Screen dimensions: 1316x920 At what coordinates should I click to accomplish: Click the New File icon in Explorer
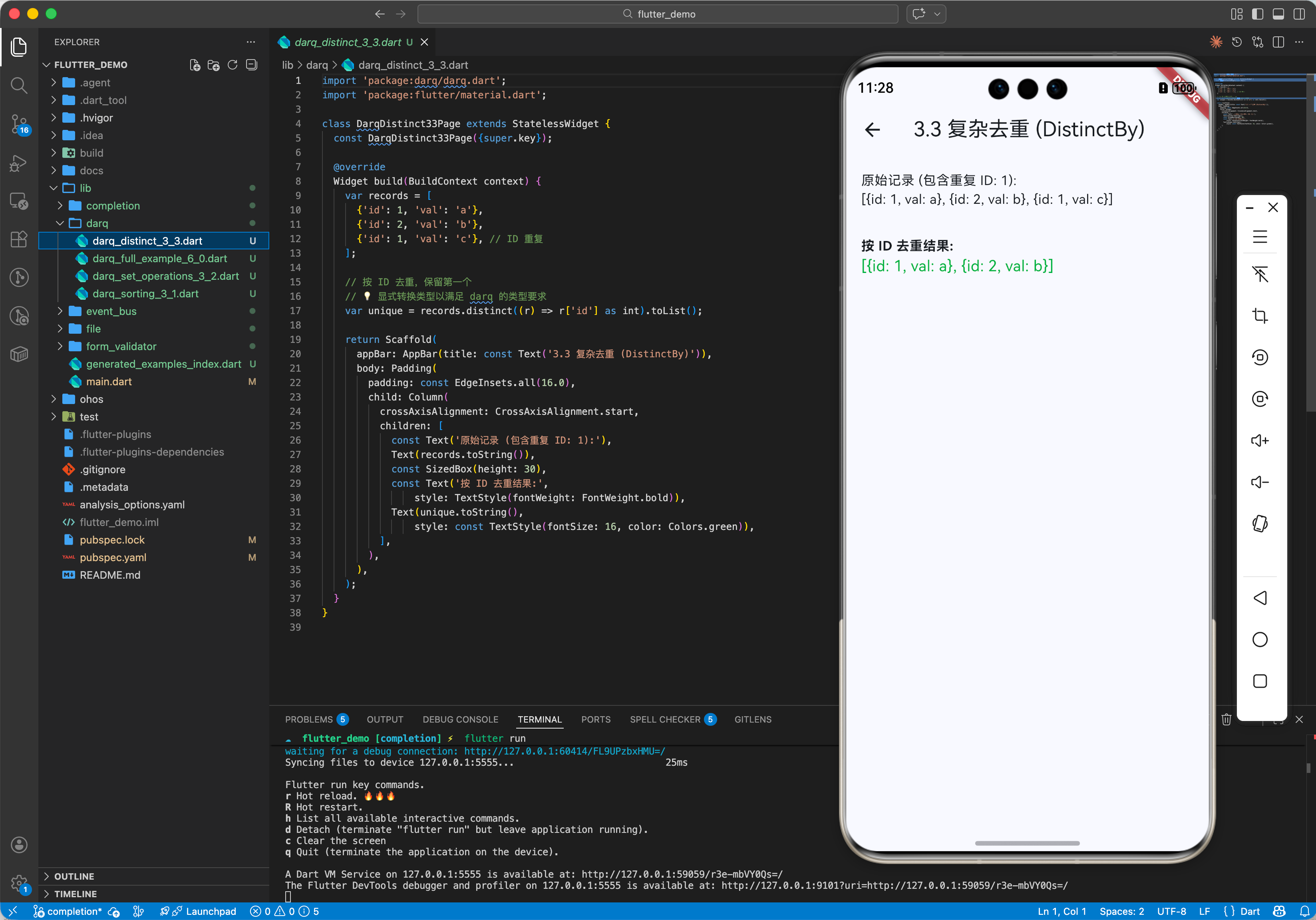point(195,65)
